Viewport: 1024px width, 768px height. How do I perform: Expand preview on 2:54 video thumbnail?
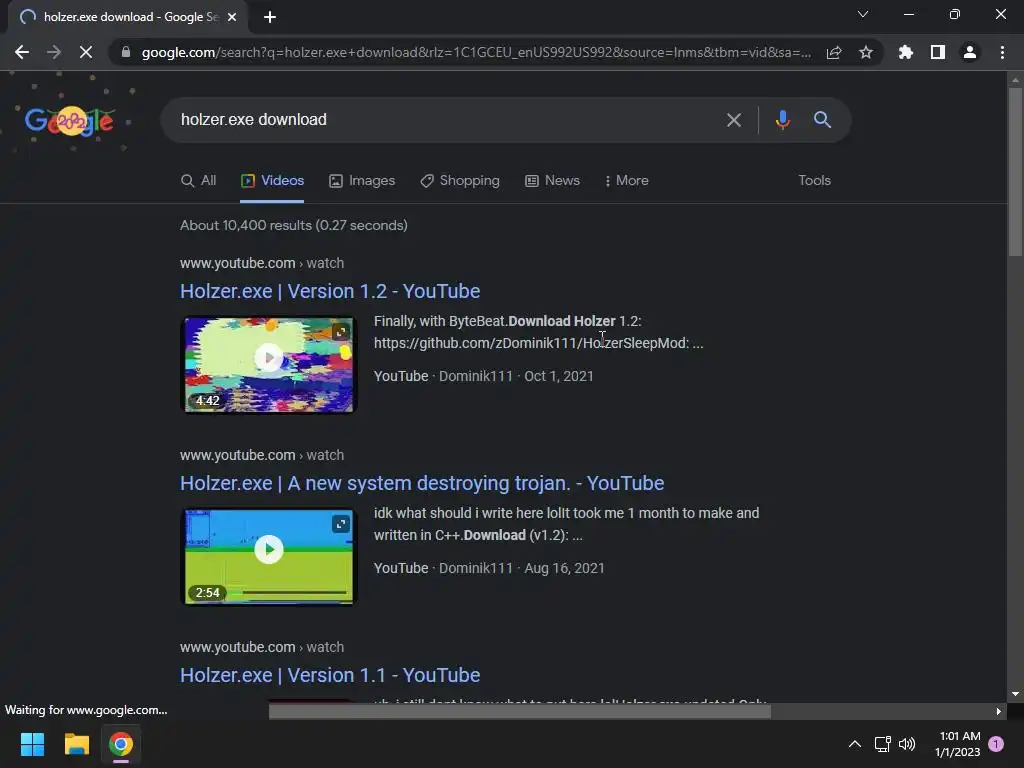click(x=340, y=524)
